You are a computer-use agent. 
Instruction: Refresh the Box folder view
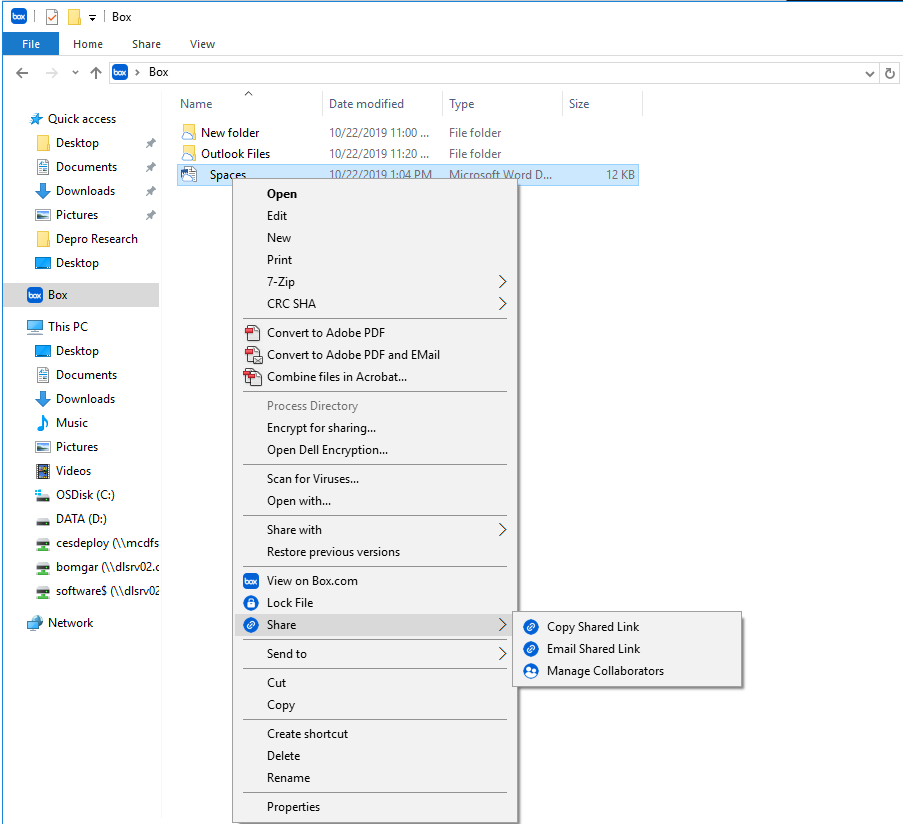pos(890,73)
